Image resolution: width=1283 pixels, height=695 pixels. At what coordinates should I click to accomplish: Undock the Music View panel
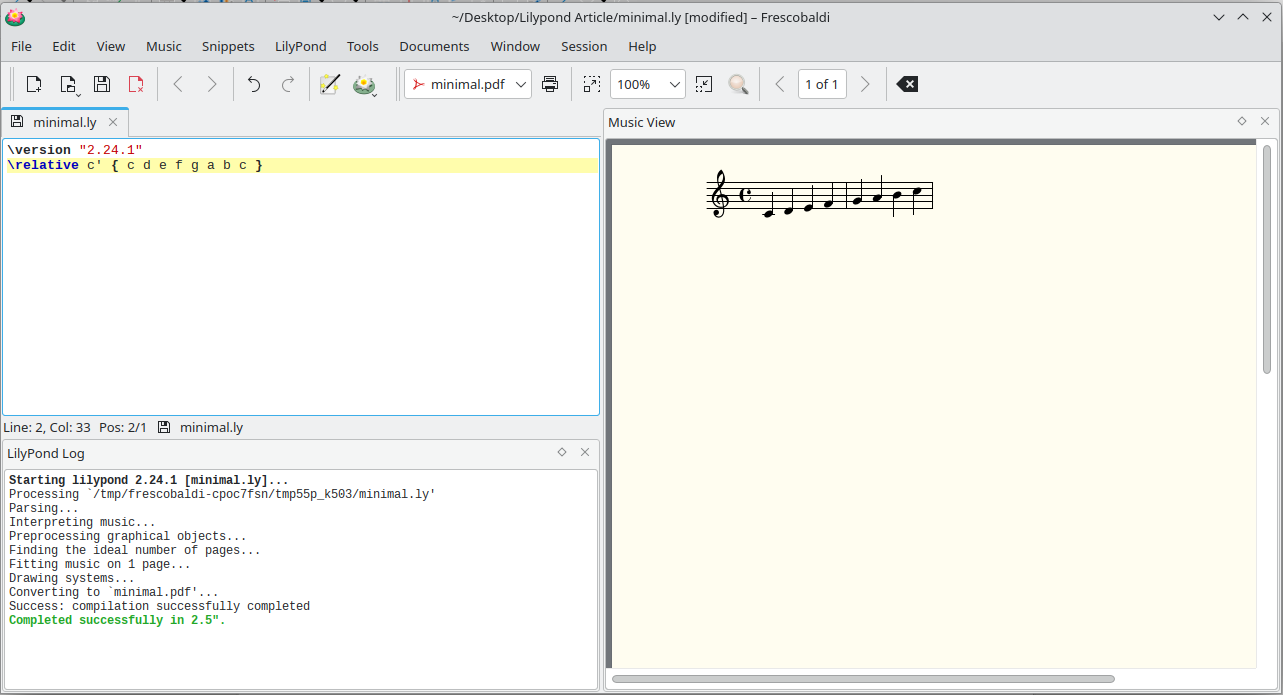pyautogui.click(x=1242, y=121)
